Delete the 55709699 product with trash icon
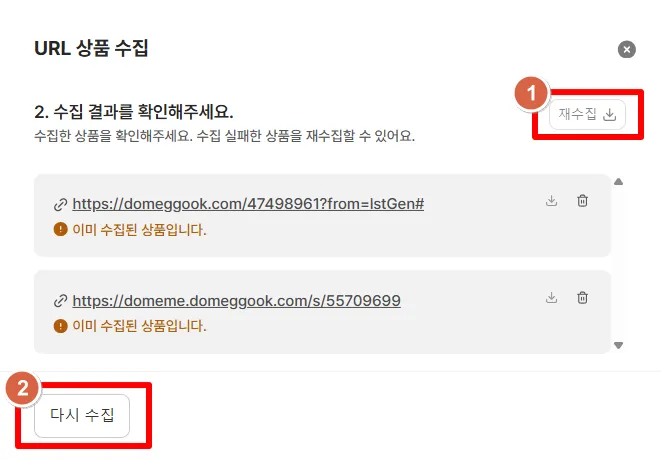Viewport: 661px width, 460px height. [582, 298]
